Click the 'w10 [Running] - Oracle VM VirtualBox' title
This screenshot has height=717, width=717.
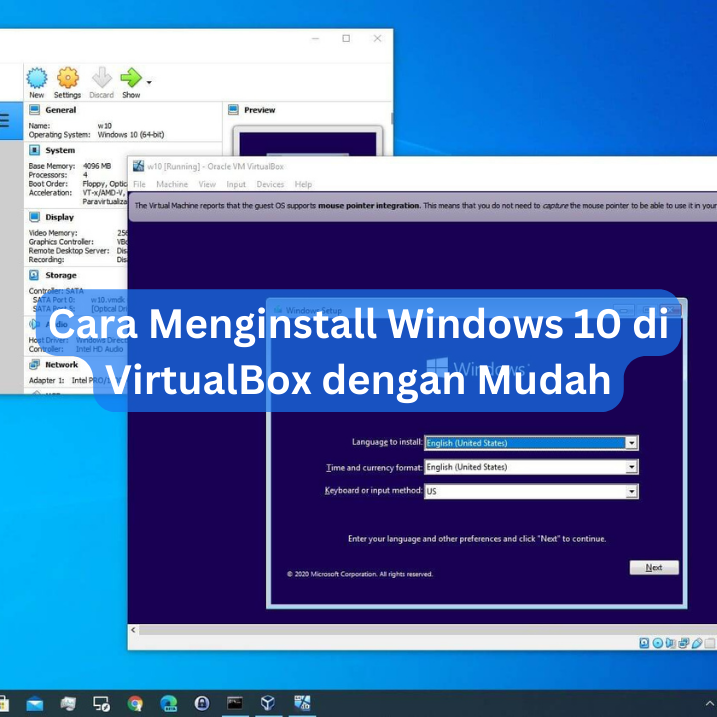[x=215, y=166]
